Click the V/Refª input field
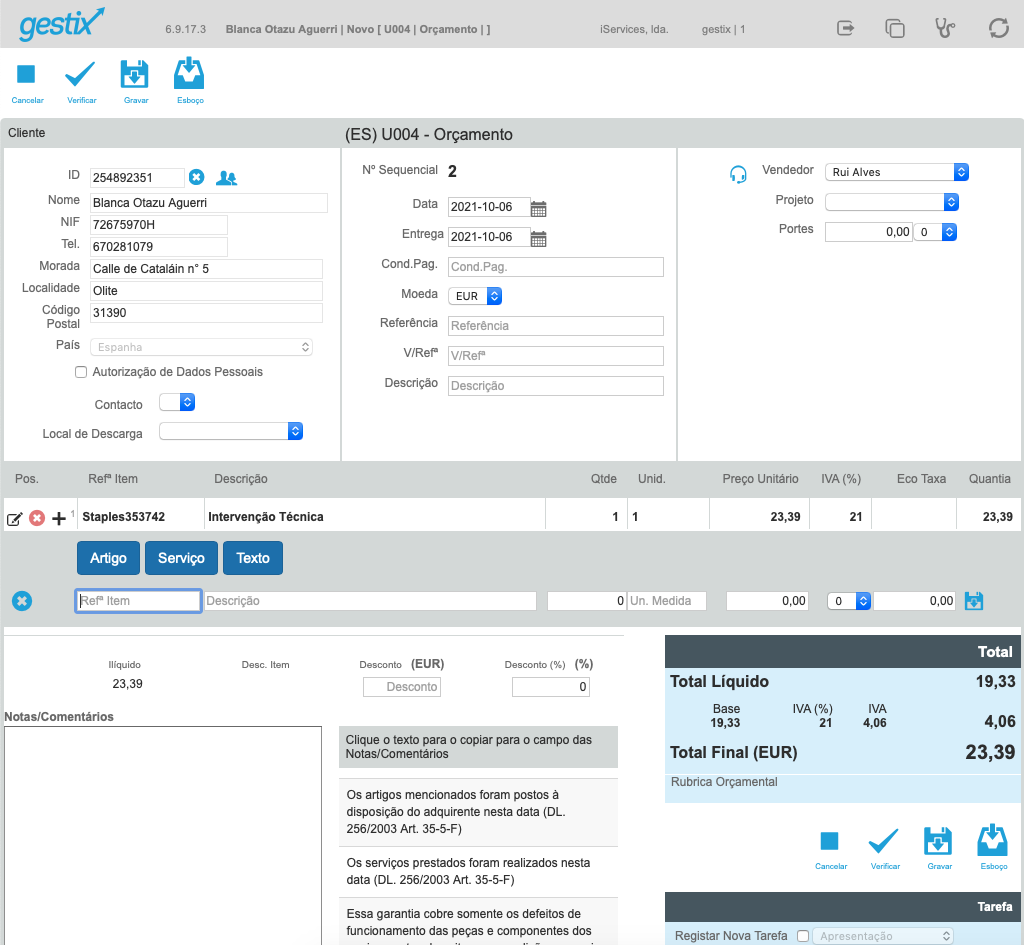1024x945 pixels. (x=556, y=356)
